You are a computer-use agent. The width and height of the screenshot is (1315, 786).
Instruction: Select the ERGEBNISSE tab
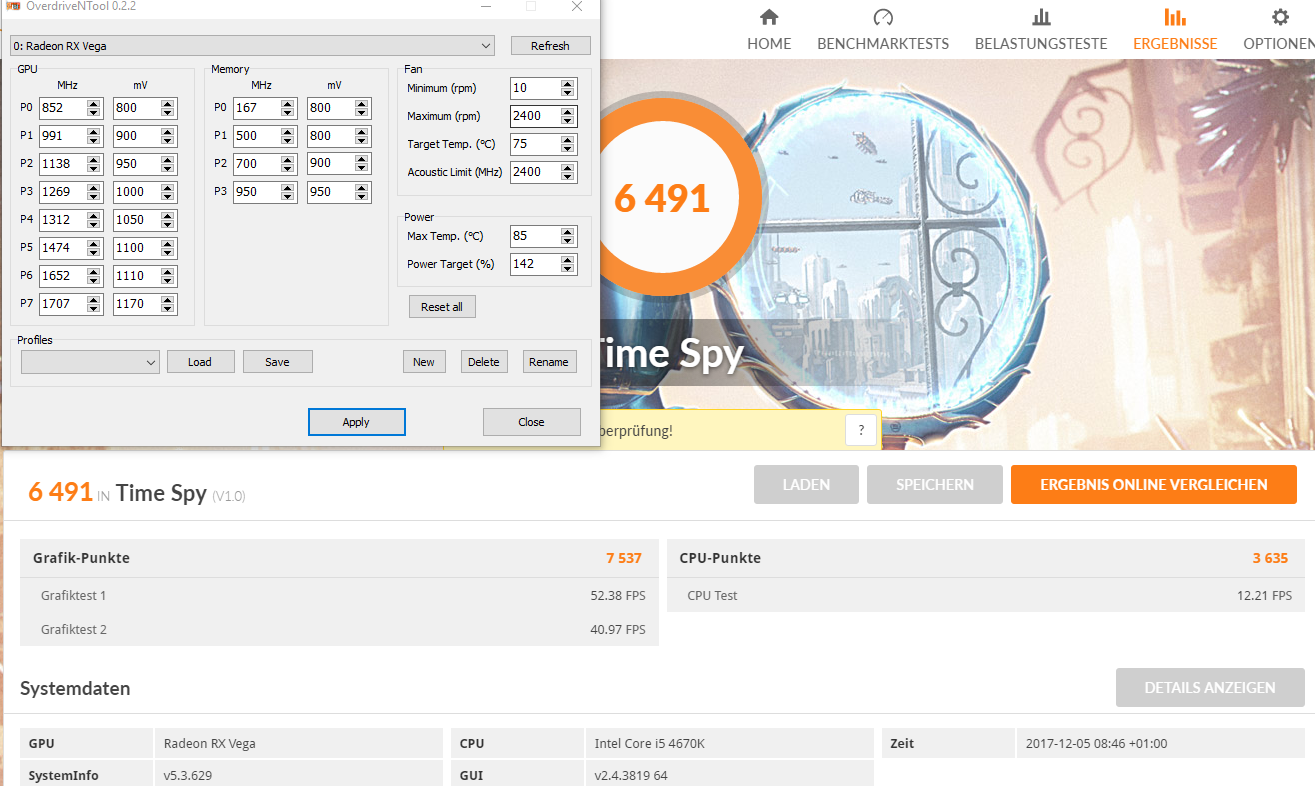point(1175,29)
